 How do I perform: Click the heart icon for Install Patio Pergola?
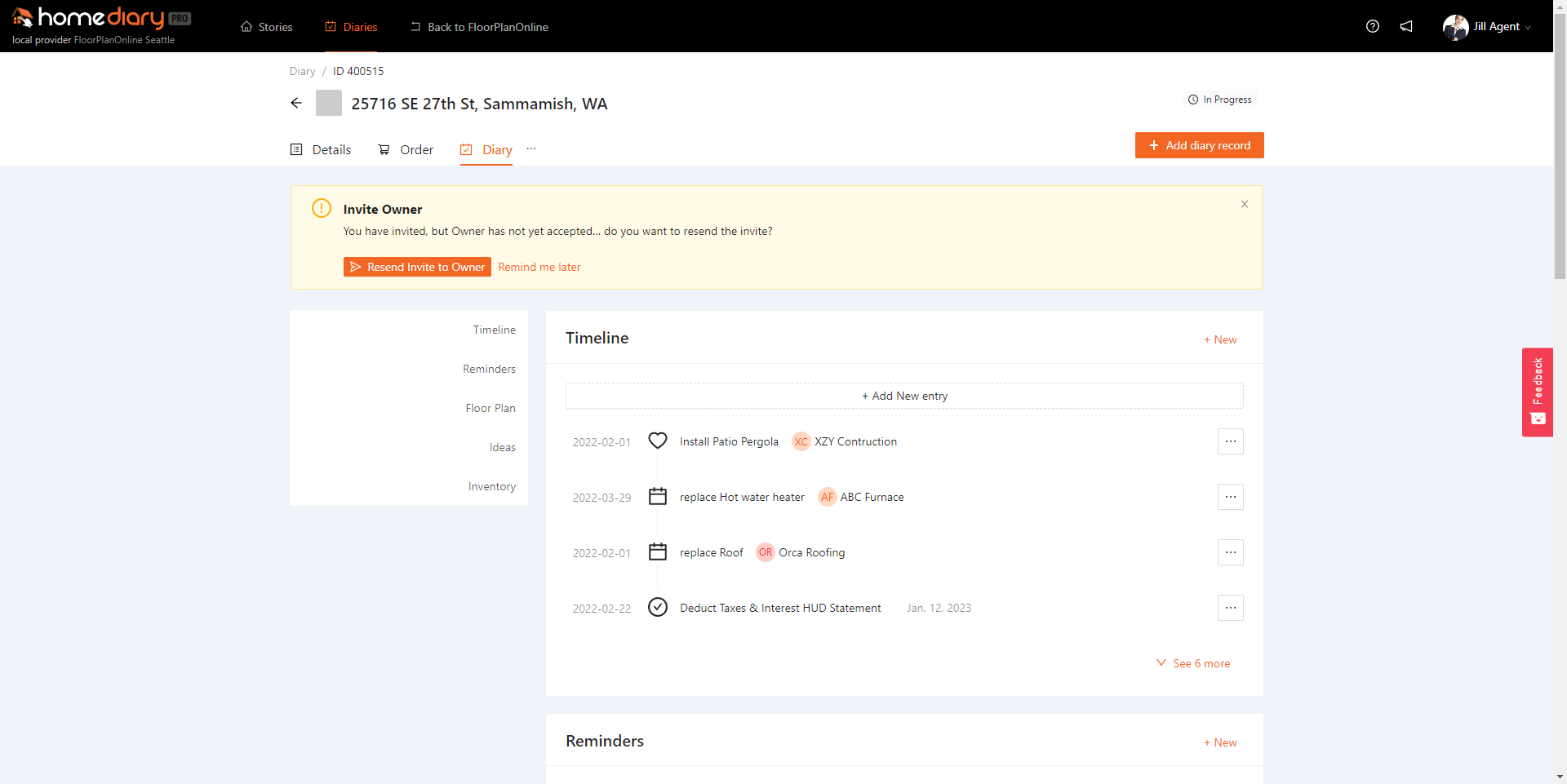tap(658, 441)
